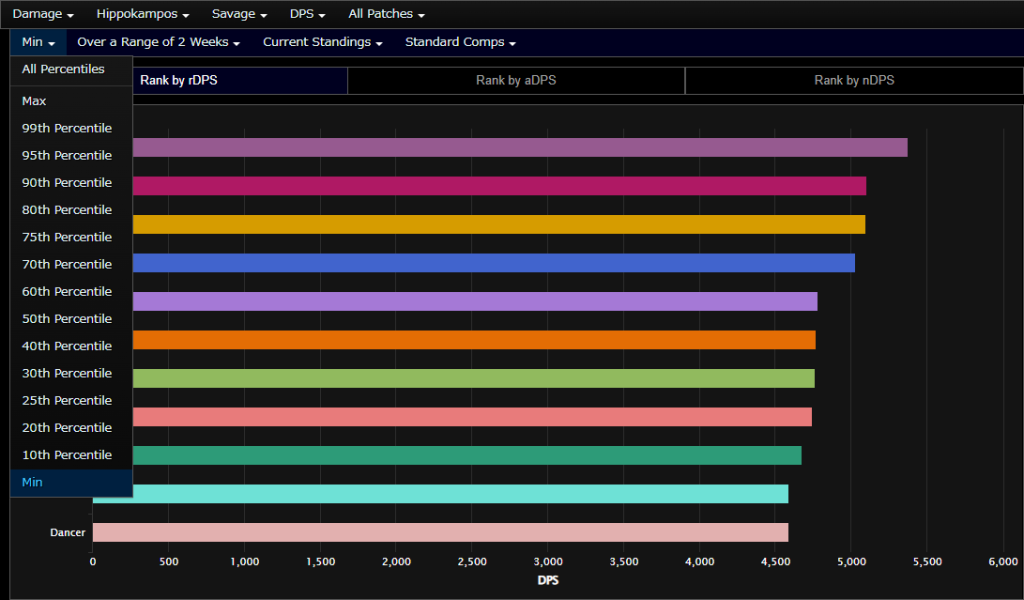The height and width of the screenshot is (600, 1024).
Task: Open the Current Standings dropdown
Action: (322, 42)
